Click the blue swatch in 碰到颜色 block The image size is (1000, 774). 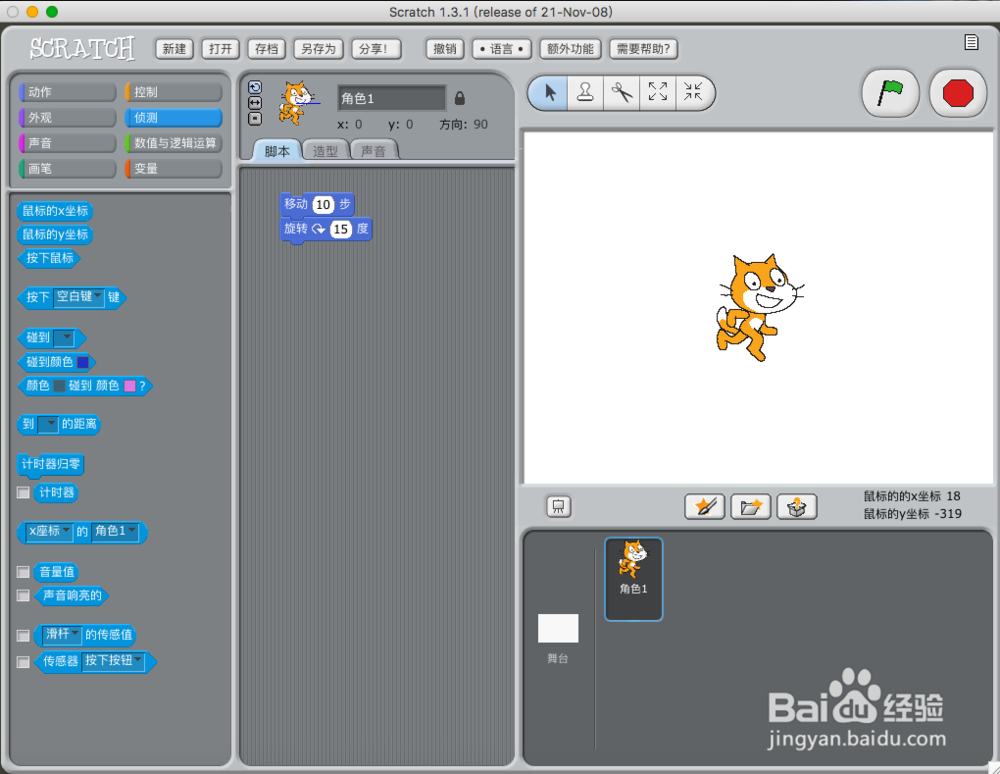(x=83, y=363)
